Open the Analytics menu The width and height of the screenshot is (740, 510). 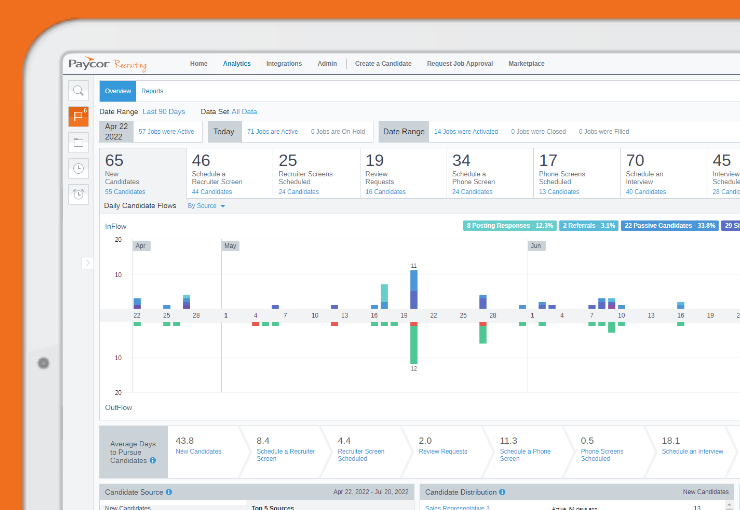(x=236, y=64)
